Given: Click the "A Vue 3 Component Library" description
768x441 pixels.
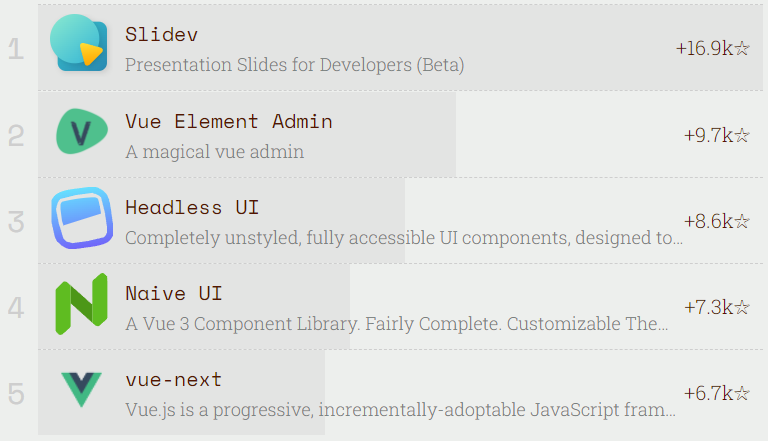Looking at the screenshot, I should (x=397, y=324).
